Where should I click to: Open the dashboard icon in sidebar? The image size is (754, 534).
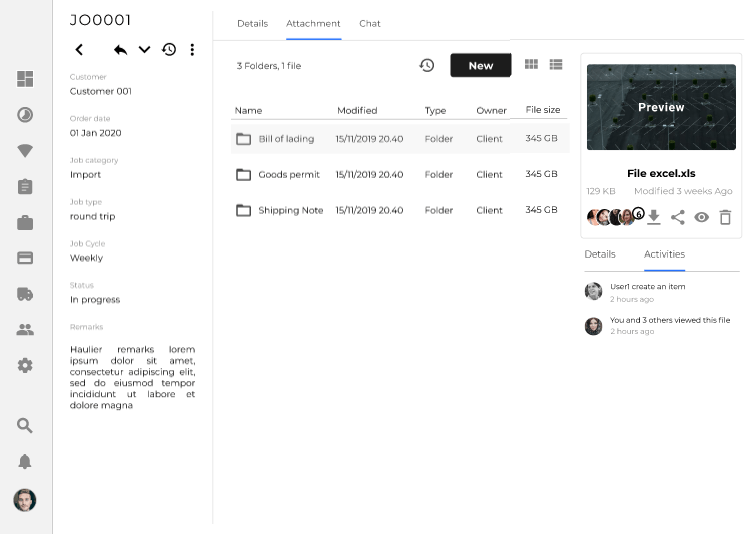[25, 80]
